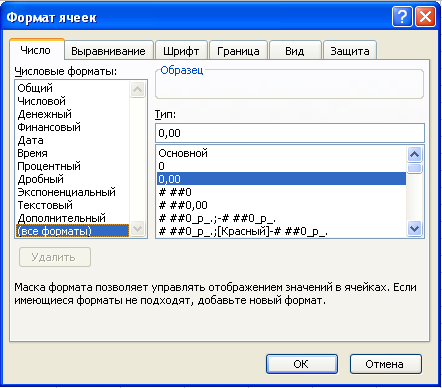442x388 pixels.
Task: Open the Граница tab
Action: coord(238,51)
